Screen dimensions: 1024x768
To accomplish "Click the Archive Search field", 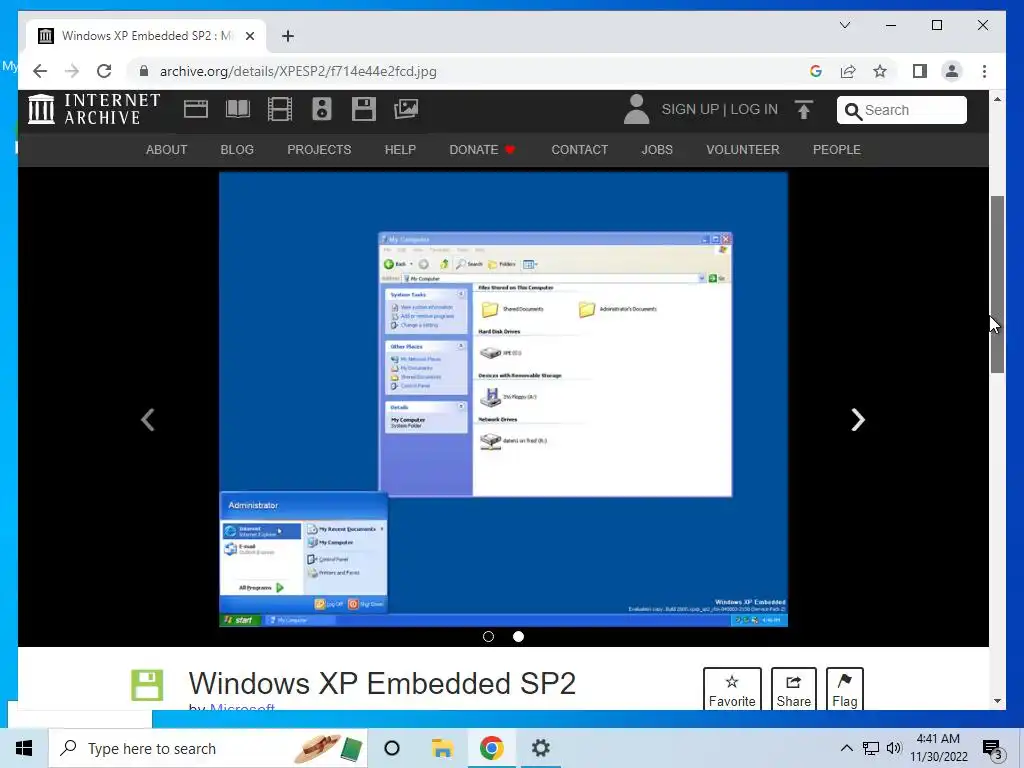I will 901,110.
